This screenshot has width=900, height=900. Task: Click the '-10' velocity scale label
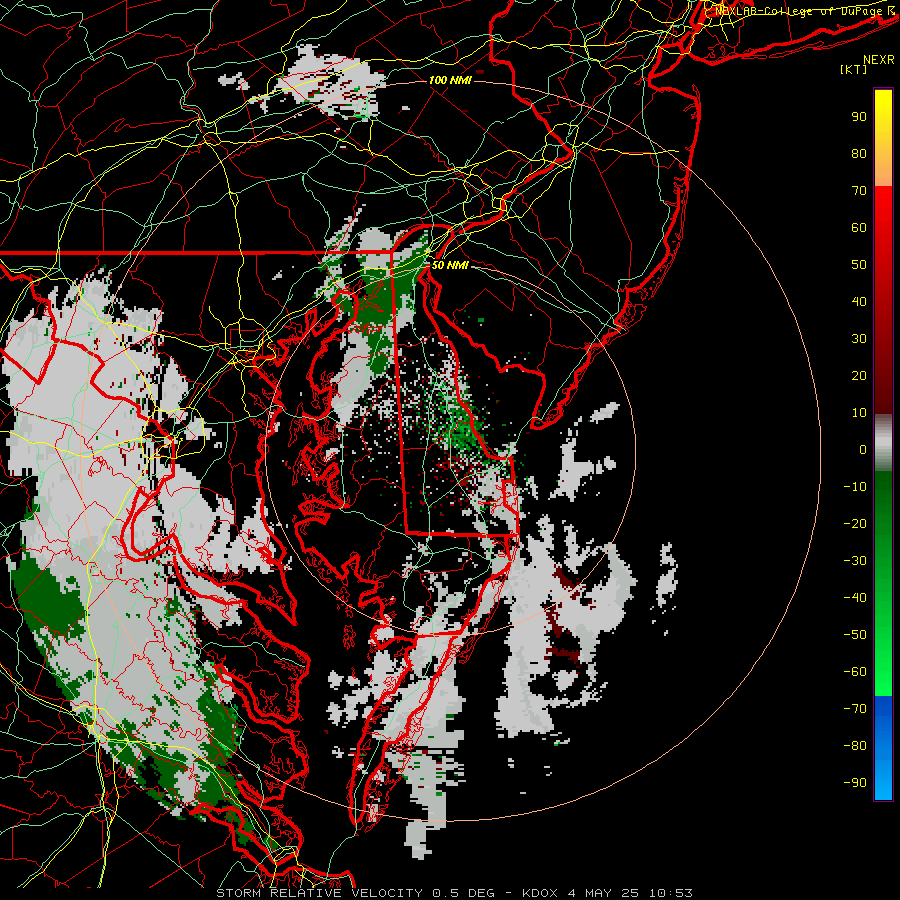click(x=855, y=487)
